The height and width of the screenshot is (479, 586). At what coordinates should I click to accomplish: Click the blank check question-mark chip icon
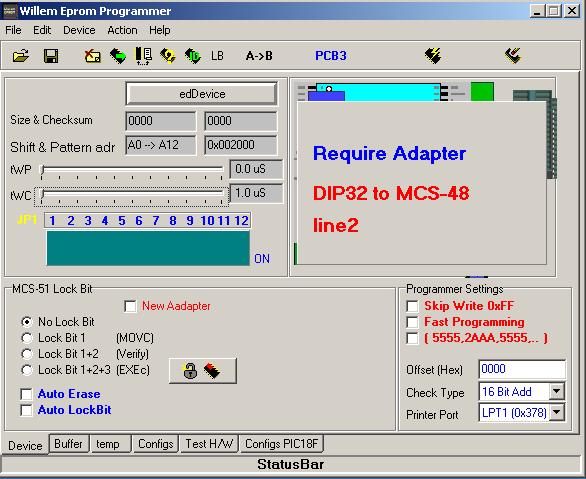pyautogui.click(x=168, y=56)
